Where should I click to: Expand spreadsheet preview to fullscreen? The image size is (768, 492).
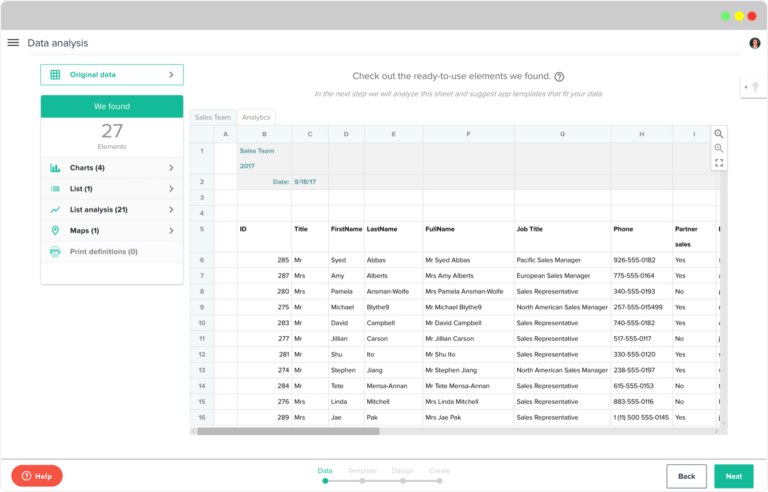tap(719, 162)
